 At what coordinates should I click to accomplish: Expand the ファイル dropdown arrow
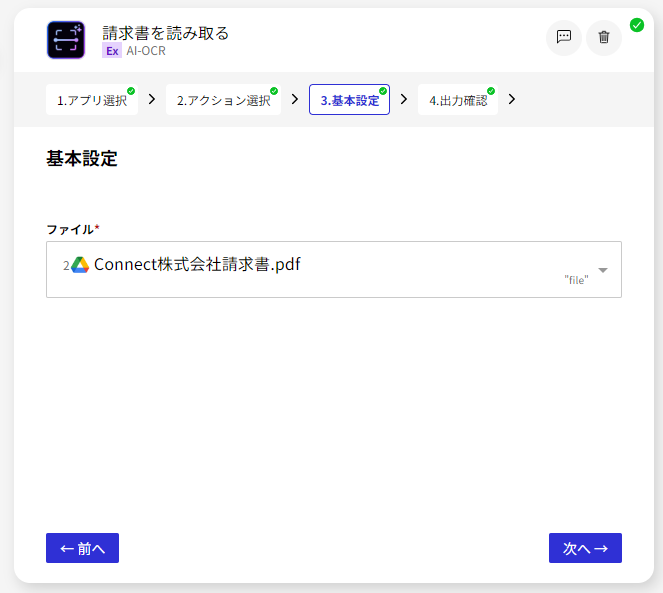[x=603, y=270]
